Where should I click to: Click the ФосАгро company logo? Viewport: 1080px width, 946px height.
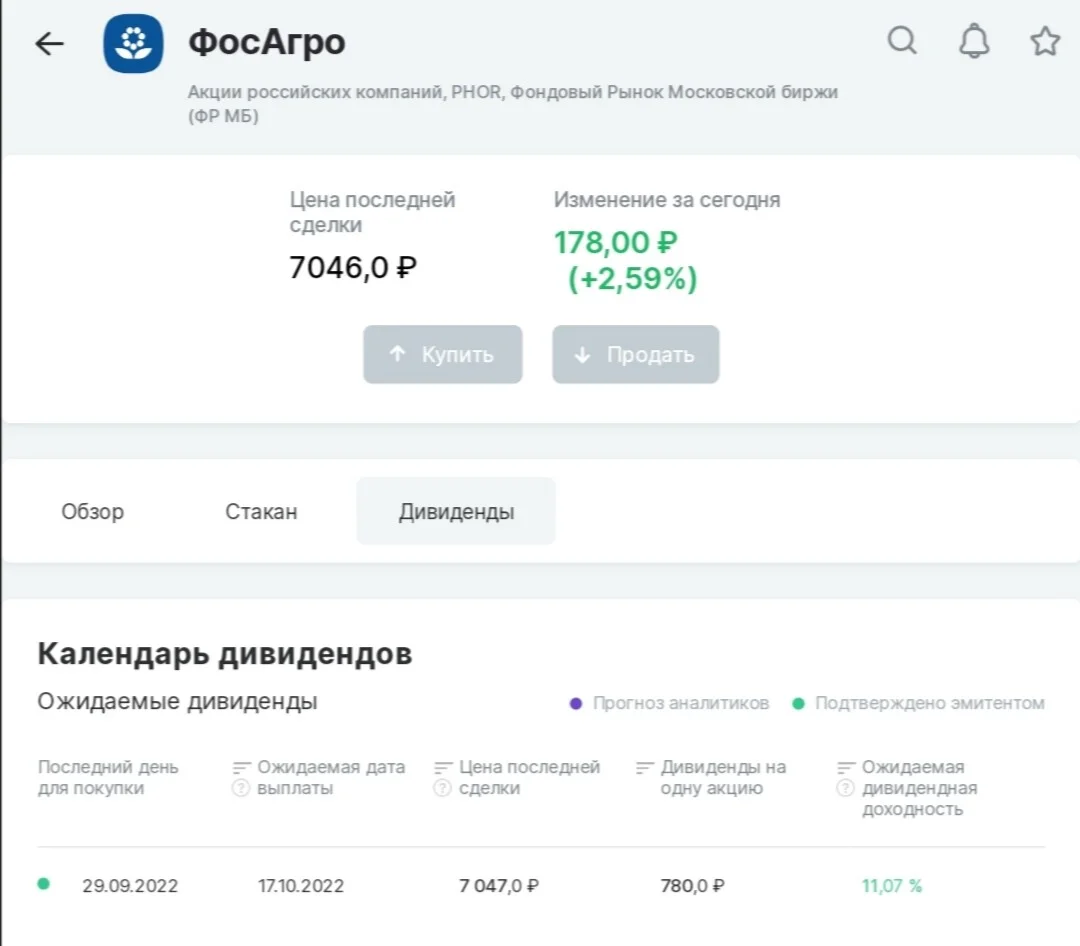(133, 43)
